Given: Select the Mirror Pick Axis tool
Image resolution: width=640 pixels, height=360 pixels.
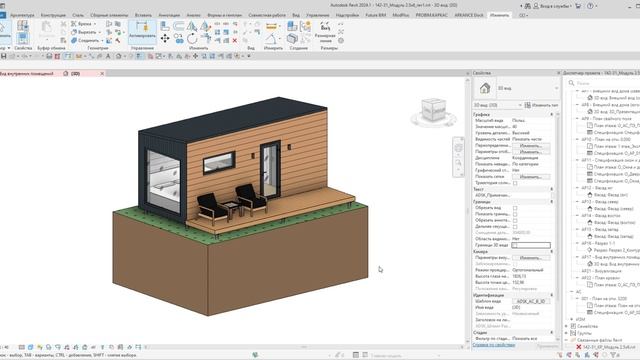Looking at the screenshot, I should (192, 26).
